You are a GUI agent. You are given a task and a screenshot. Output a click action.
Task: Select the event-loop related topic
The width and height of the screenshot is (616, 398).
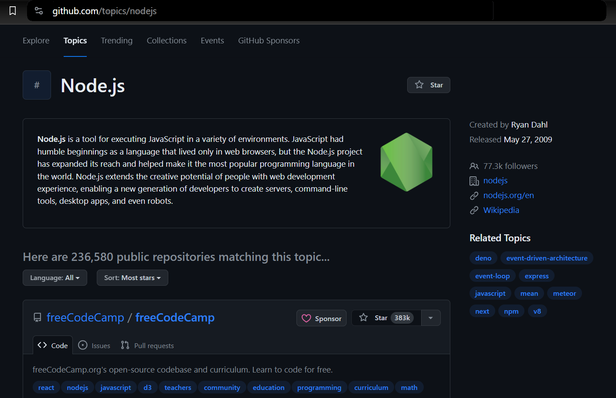pos(492,276)
